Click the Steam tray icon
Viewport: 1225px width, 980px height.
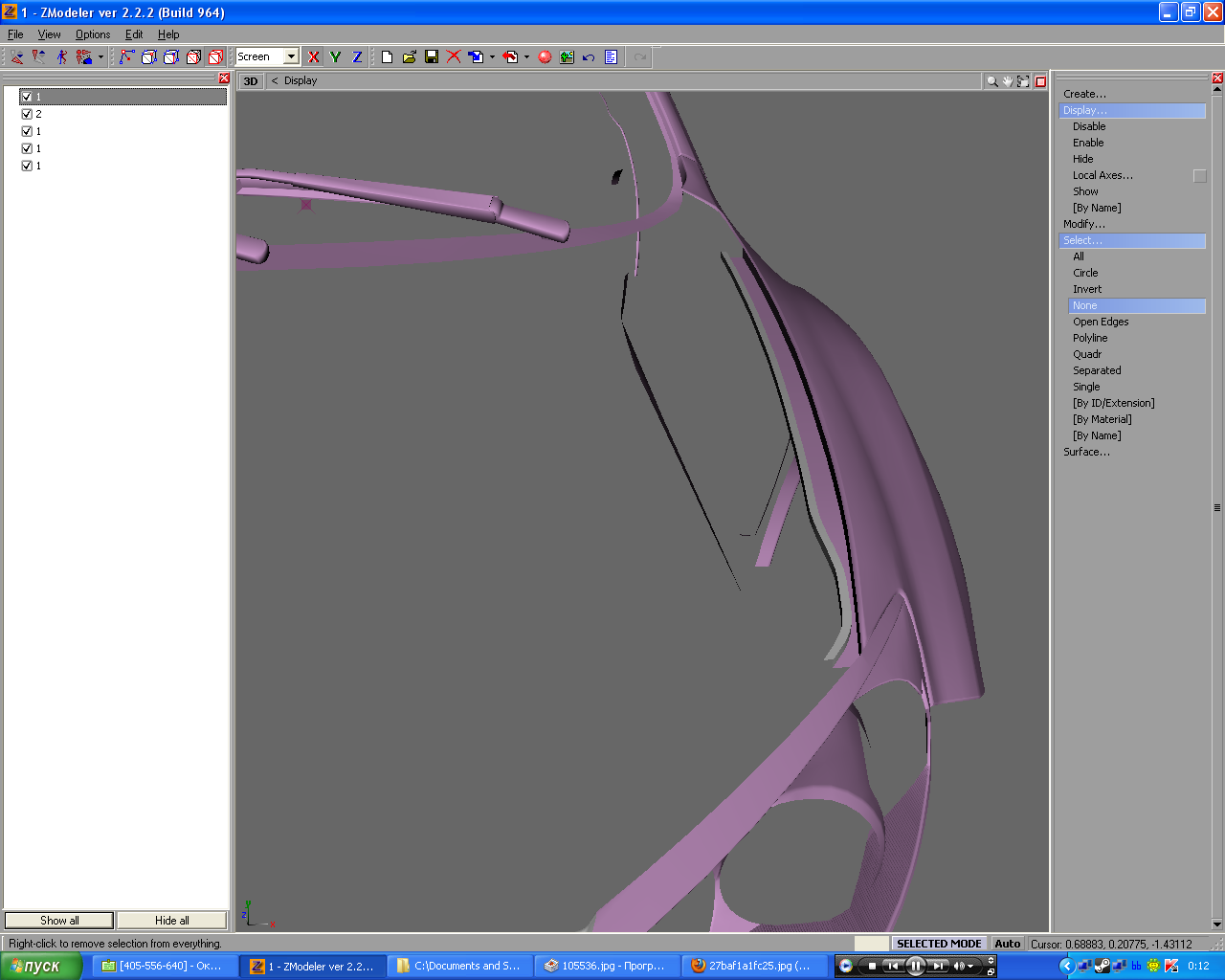pos(1102,966)
